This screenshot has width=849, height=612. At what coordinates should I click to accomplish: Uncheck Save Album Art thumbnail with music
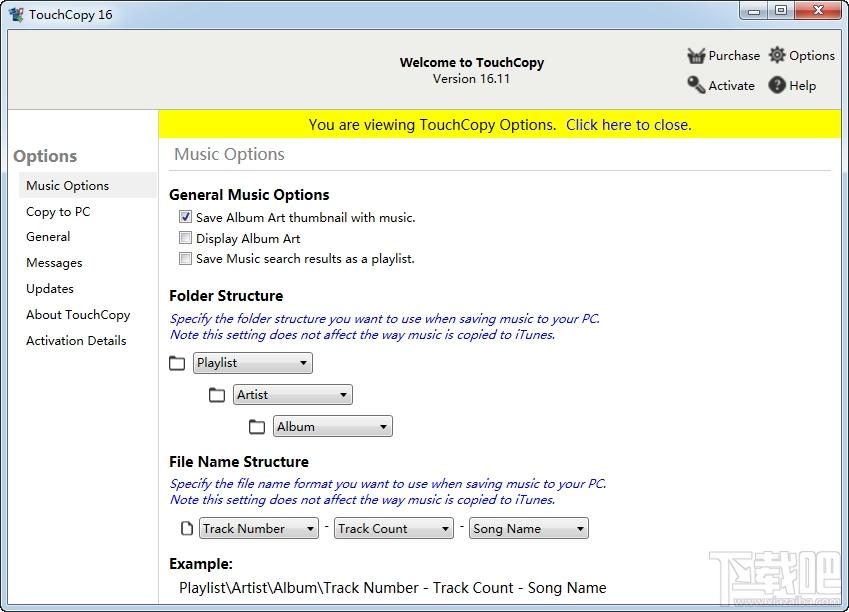(x=185, y=217)
